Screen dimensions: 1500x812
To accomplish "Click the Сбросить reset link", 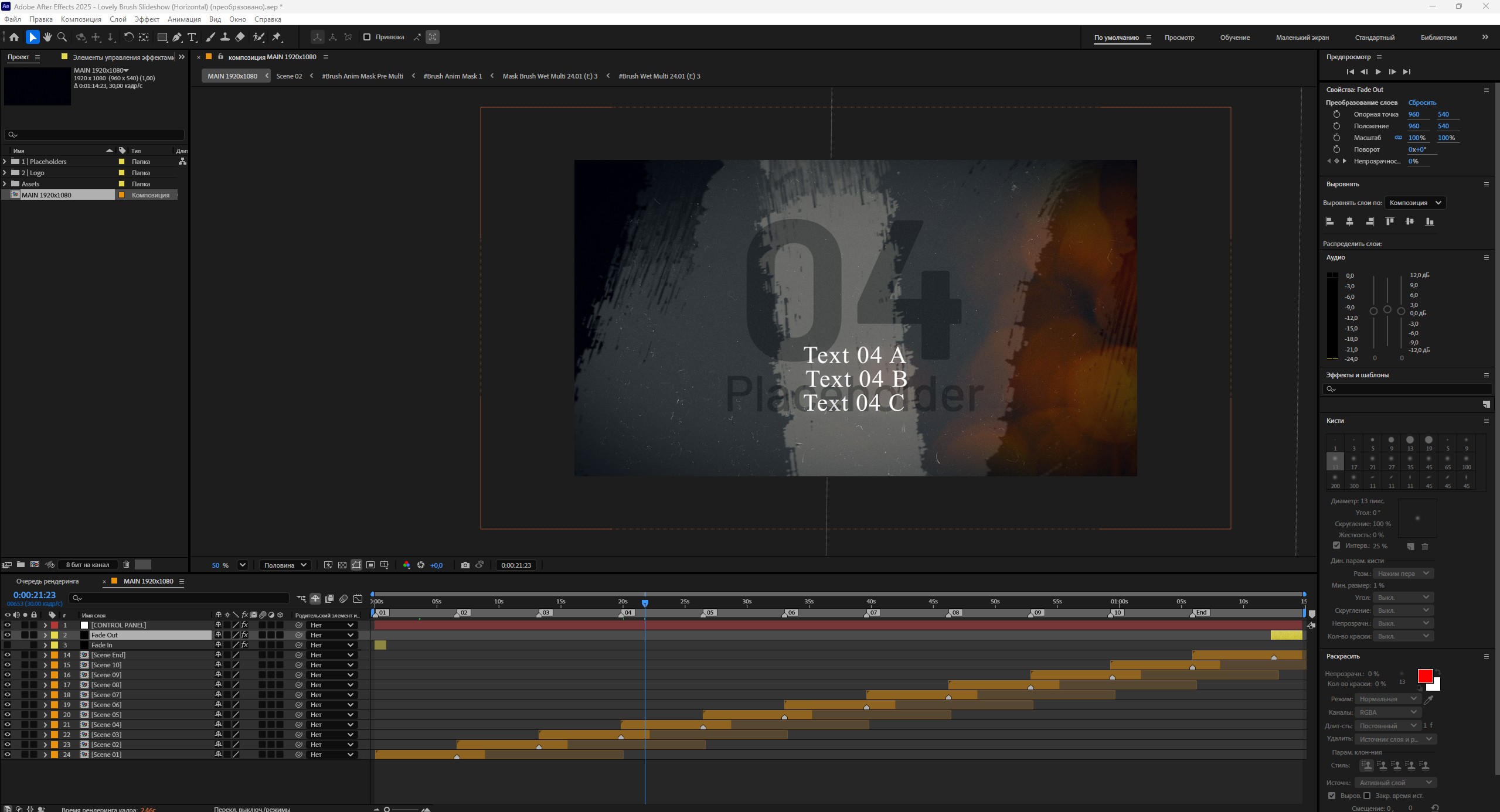I will [x=1422, y=103].
